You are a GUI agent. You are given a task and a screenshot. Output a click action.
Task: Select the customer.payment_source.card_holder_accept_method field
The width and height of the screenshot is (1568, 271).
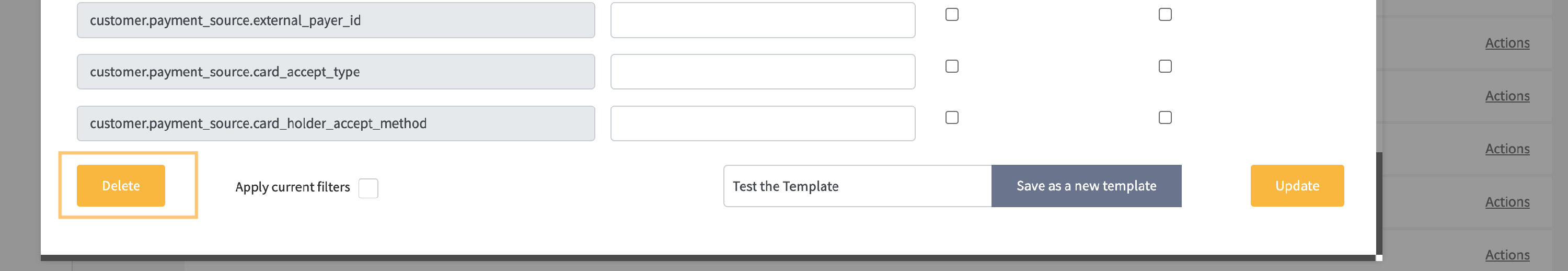point(336,123)
